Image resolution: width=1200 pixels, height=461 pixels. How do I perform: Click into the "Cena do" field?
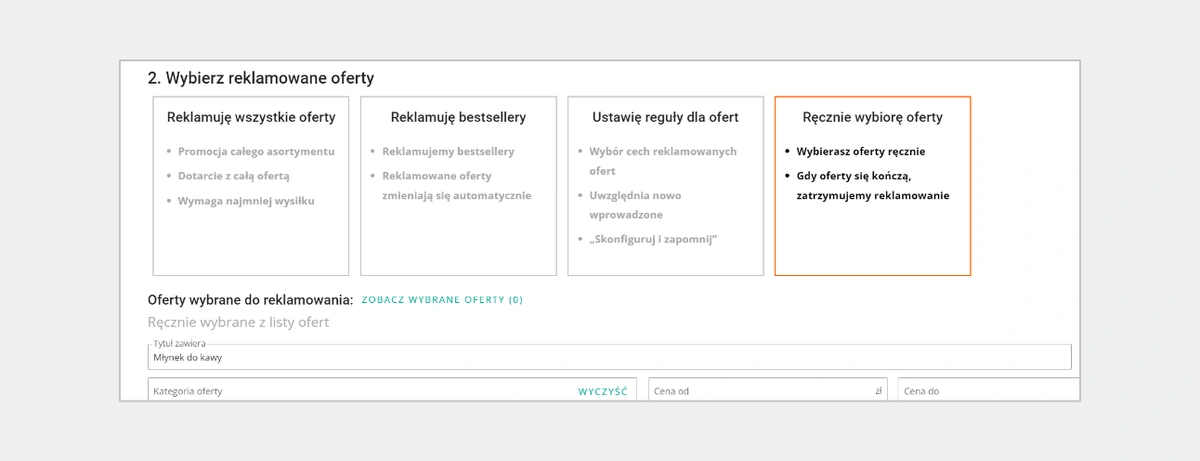(x=985, y=391)
